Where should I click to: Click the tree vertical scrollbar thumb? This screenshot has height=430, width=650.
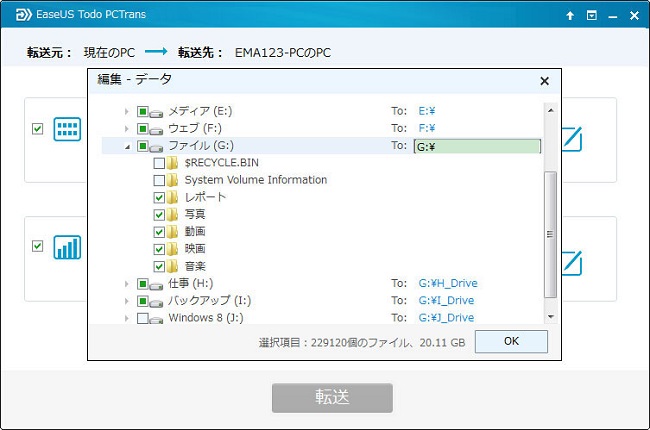click(551, 234)
